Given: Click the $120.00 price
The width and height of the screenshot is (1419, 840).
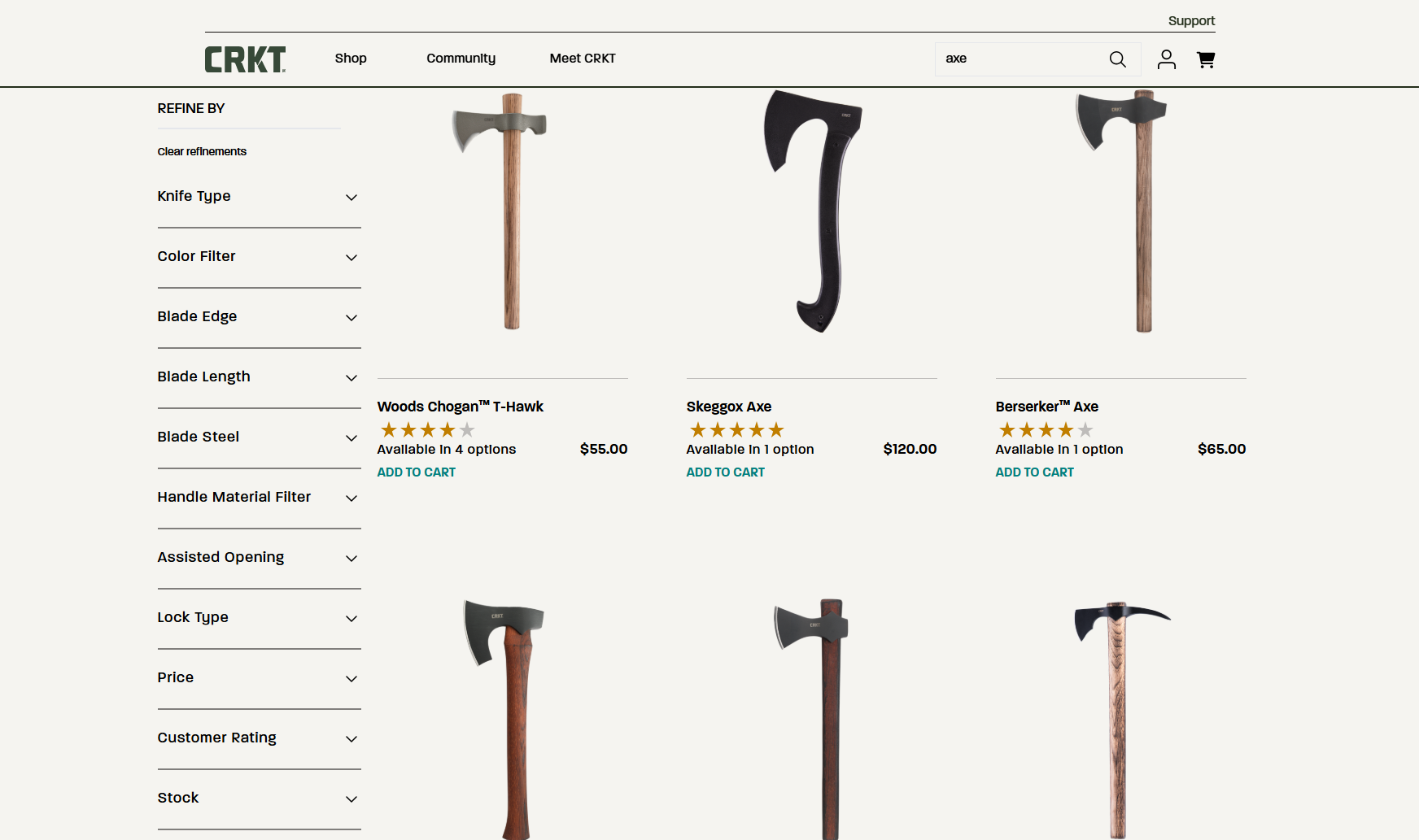Looking at the screenshot, I should 910,449.
